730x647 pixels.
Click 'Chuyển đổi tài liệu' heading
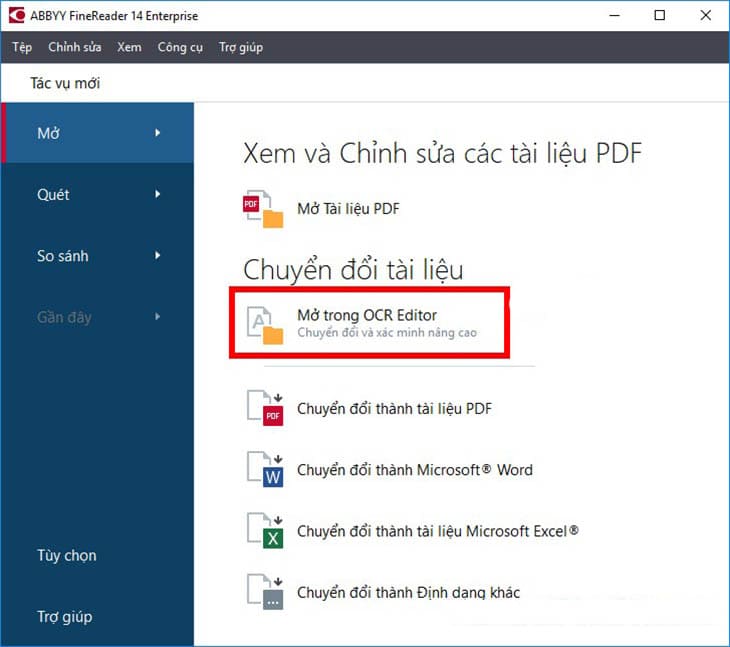(353, 270)
